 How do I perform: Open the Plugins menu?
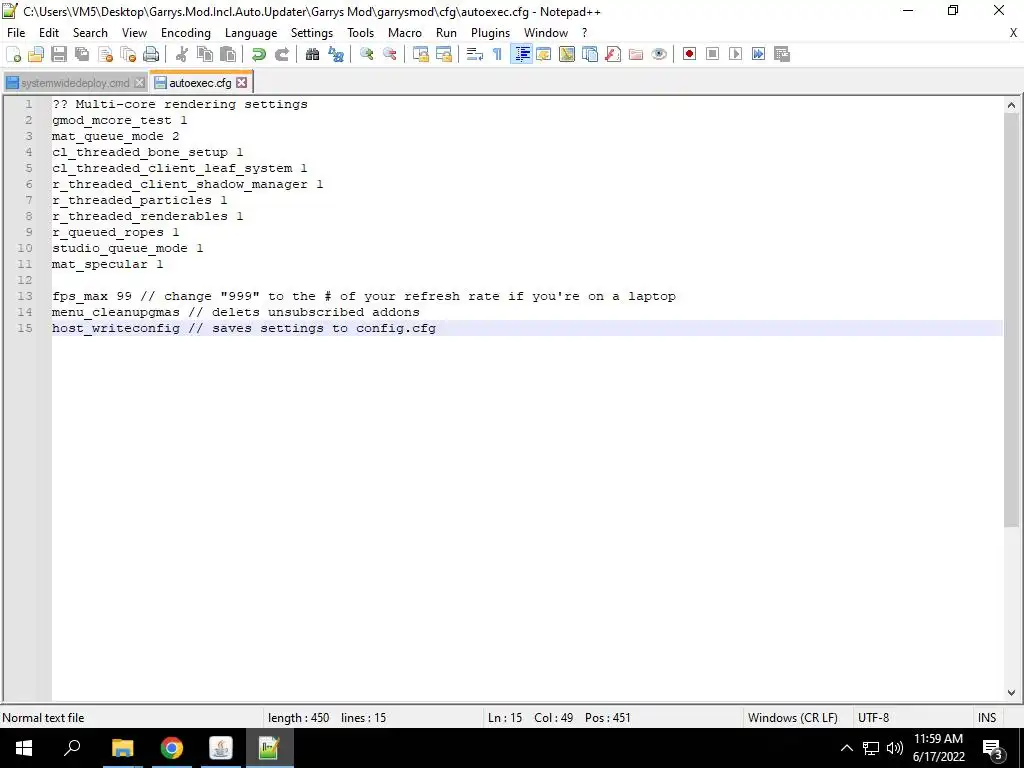pos(490,33)
